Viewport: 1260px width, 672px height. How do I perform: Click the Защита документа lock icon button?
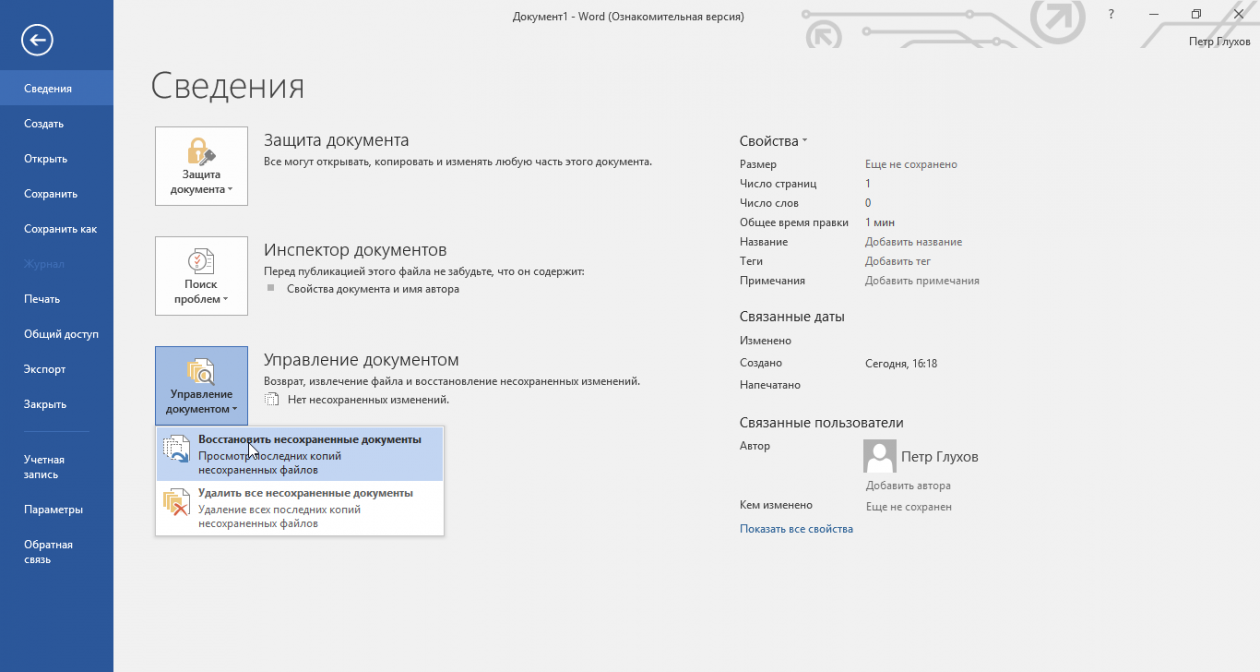pos(201,166)
